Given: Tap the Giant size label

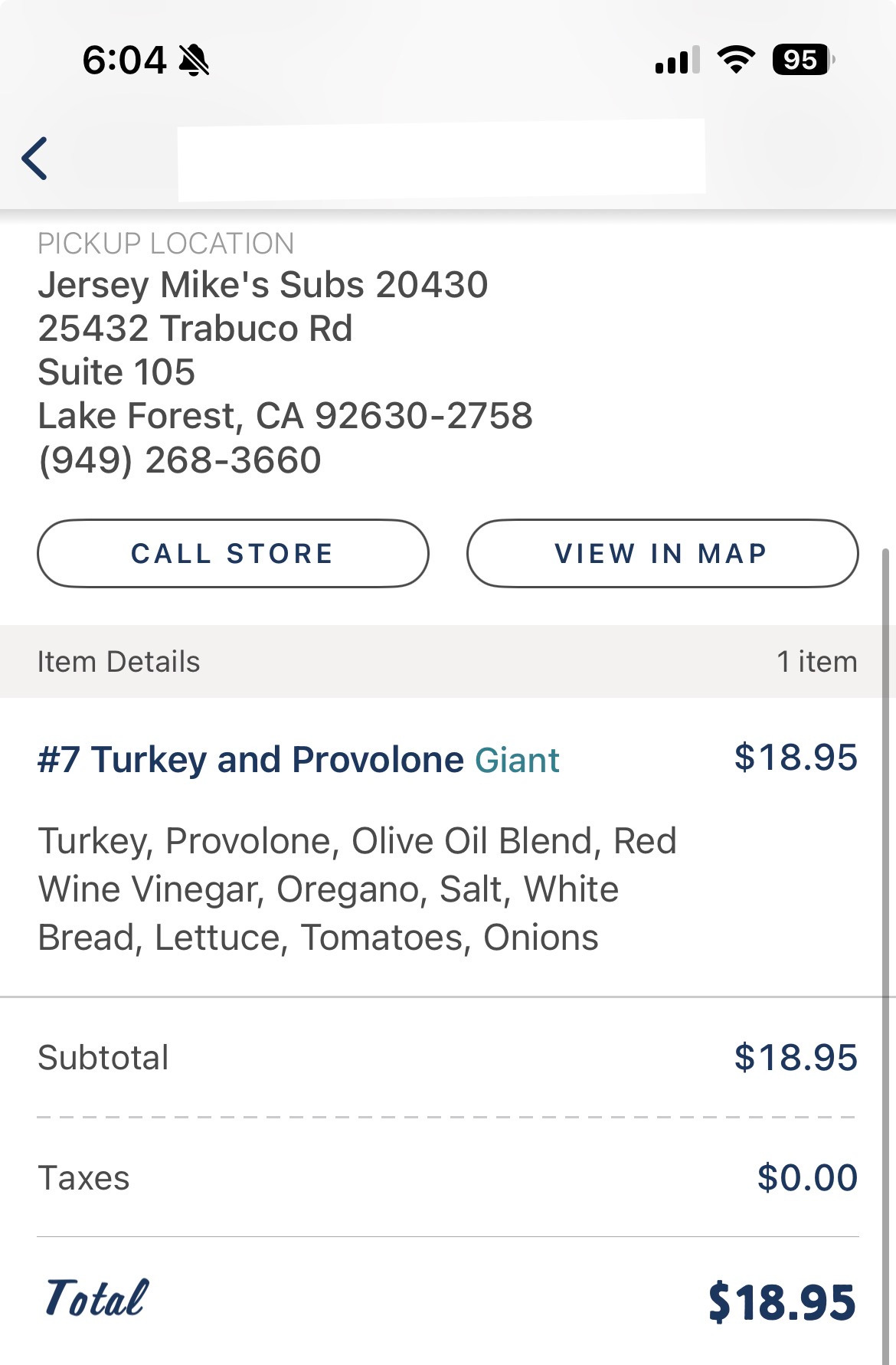Looking at the screenshot, I should (x=517, y=761).
